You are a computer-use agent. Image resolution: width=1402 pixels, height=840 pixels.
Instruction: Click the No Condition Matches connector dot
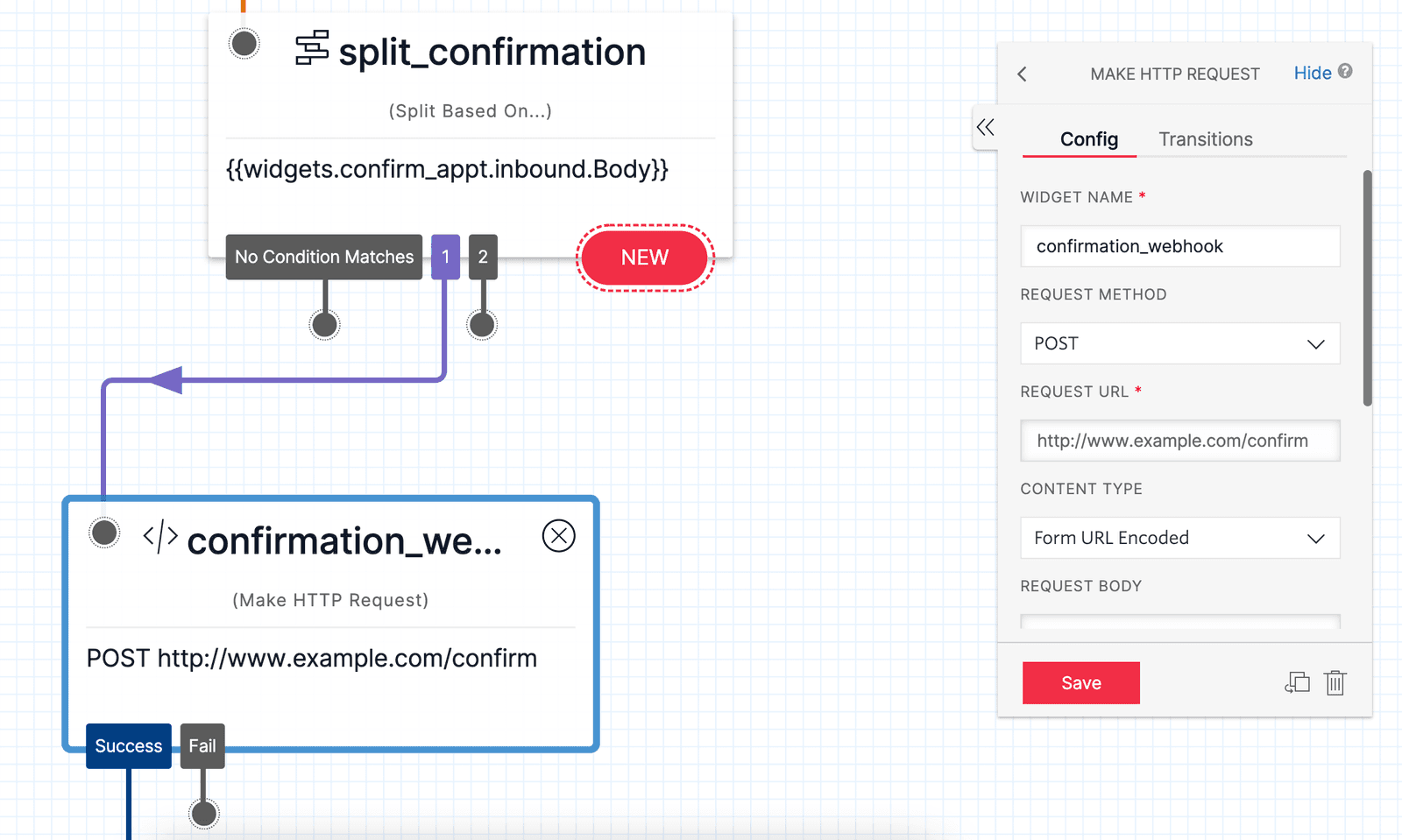click(x=323, y=323)
